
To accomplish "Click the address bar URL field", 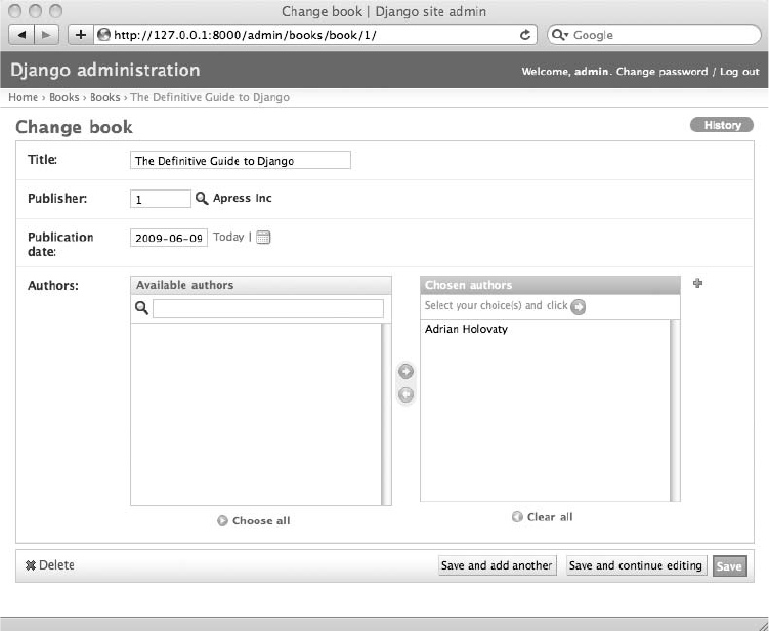I will click(x=314, y=35).
